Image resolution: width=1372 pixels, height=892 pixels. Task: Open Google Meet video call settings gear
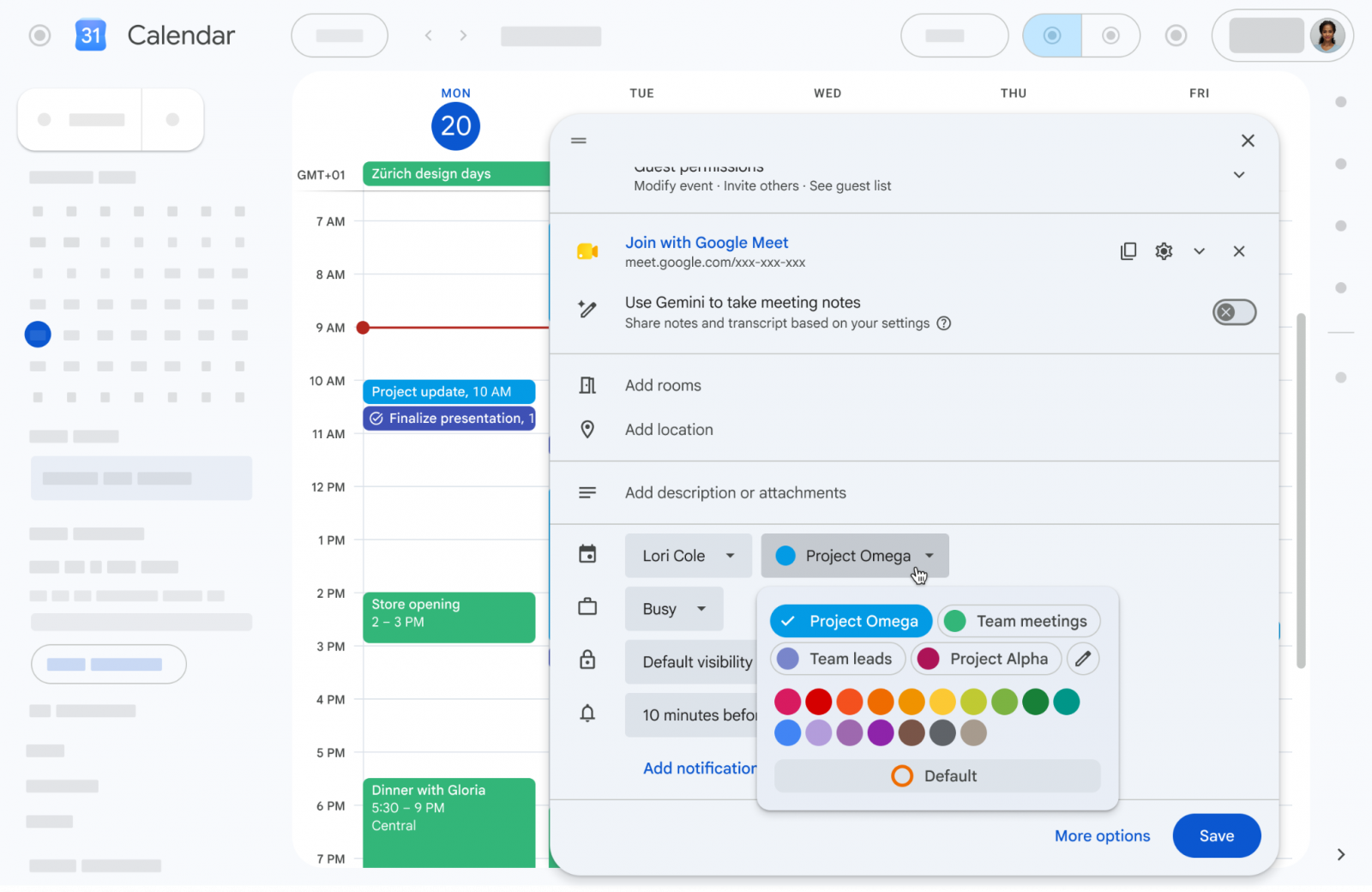1164,251
